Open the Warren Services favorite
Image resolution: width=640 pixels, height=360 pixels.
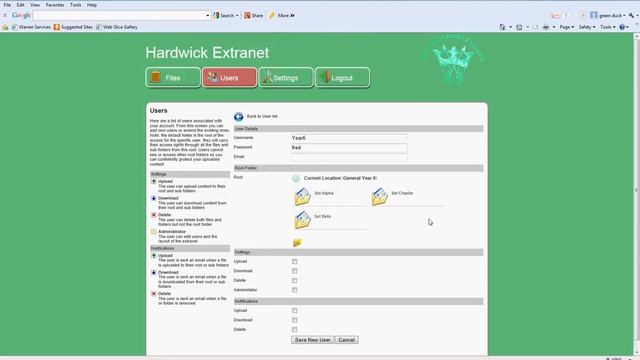pyautogui.click(x=31, y=27)
